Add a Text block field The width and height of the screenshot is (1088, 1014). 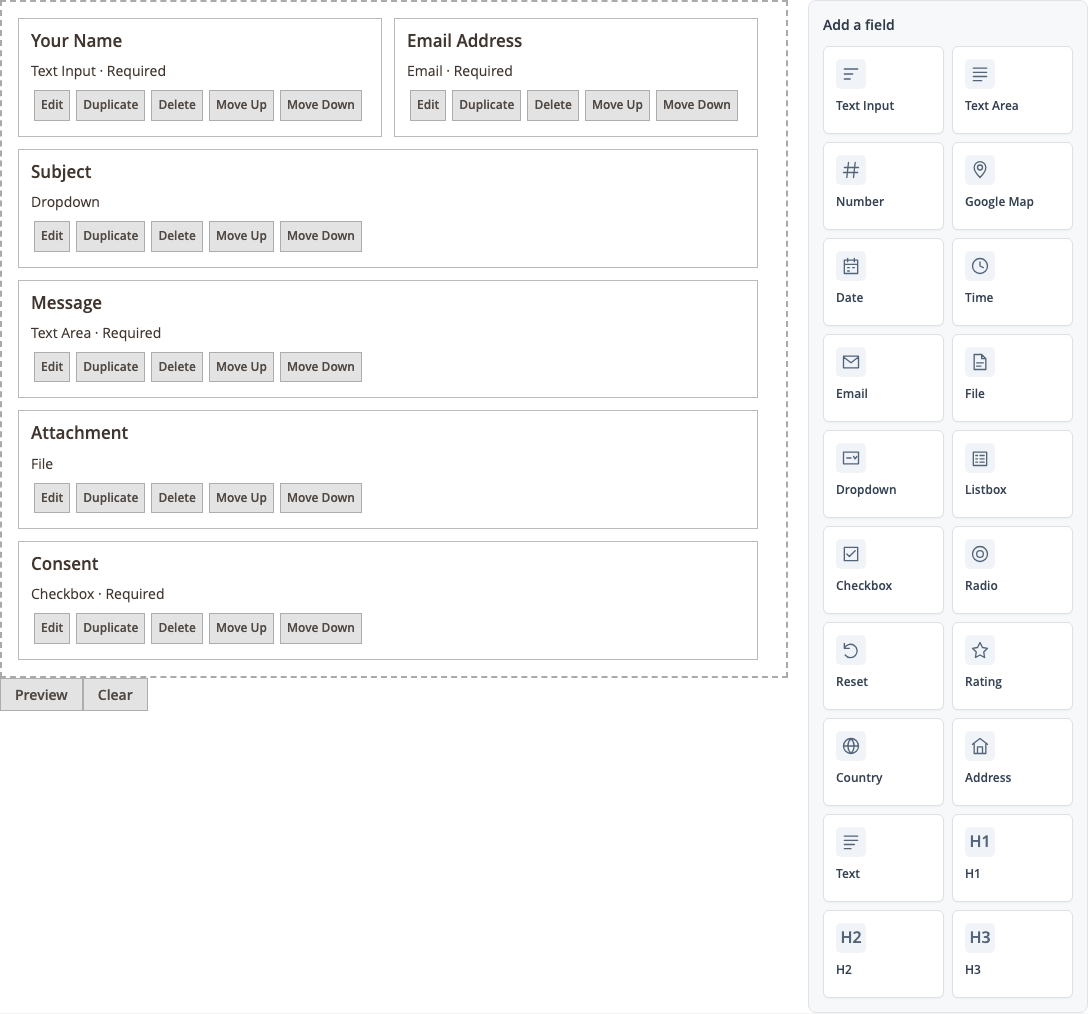[883, 858]
